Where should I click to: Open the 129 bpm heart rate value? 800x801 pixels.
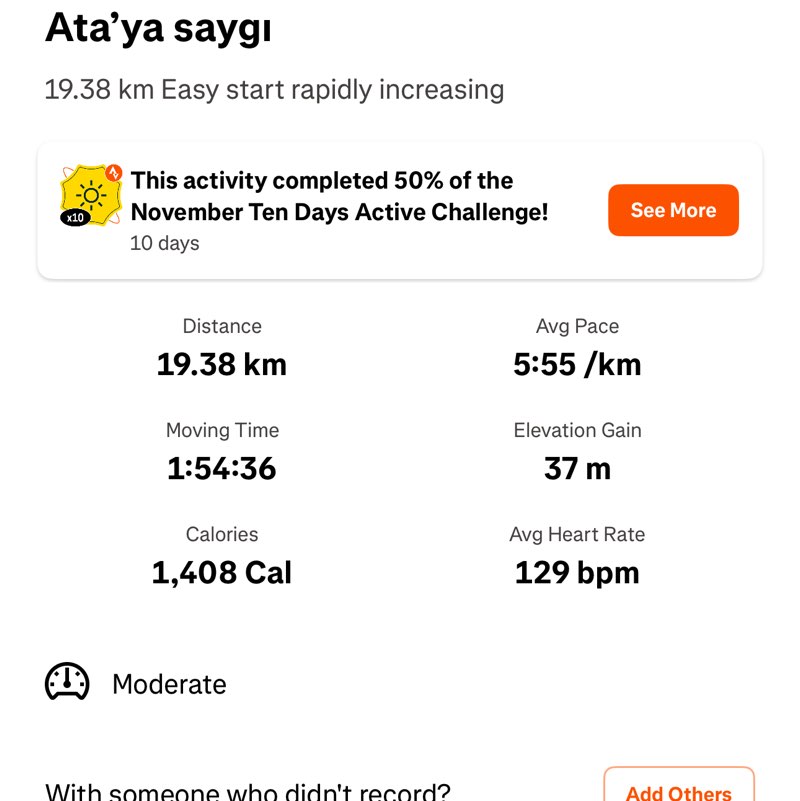click(x=577, y=572)
